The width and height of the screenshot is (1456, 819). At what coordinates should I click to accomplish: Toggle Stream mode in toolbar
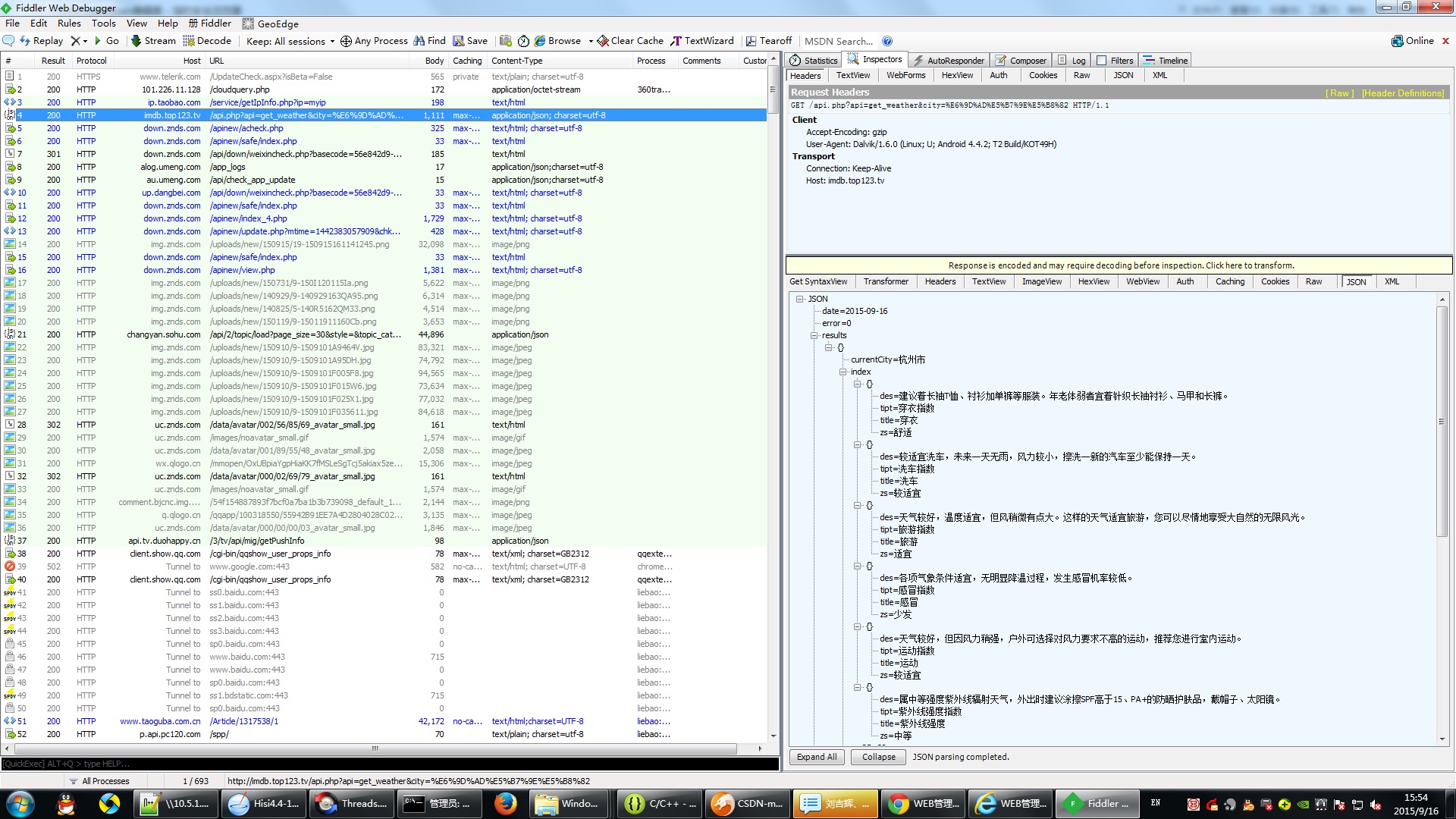coord(153,41)
